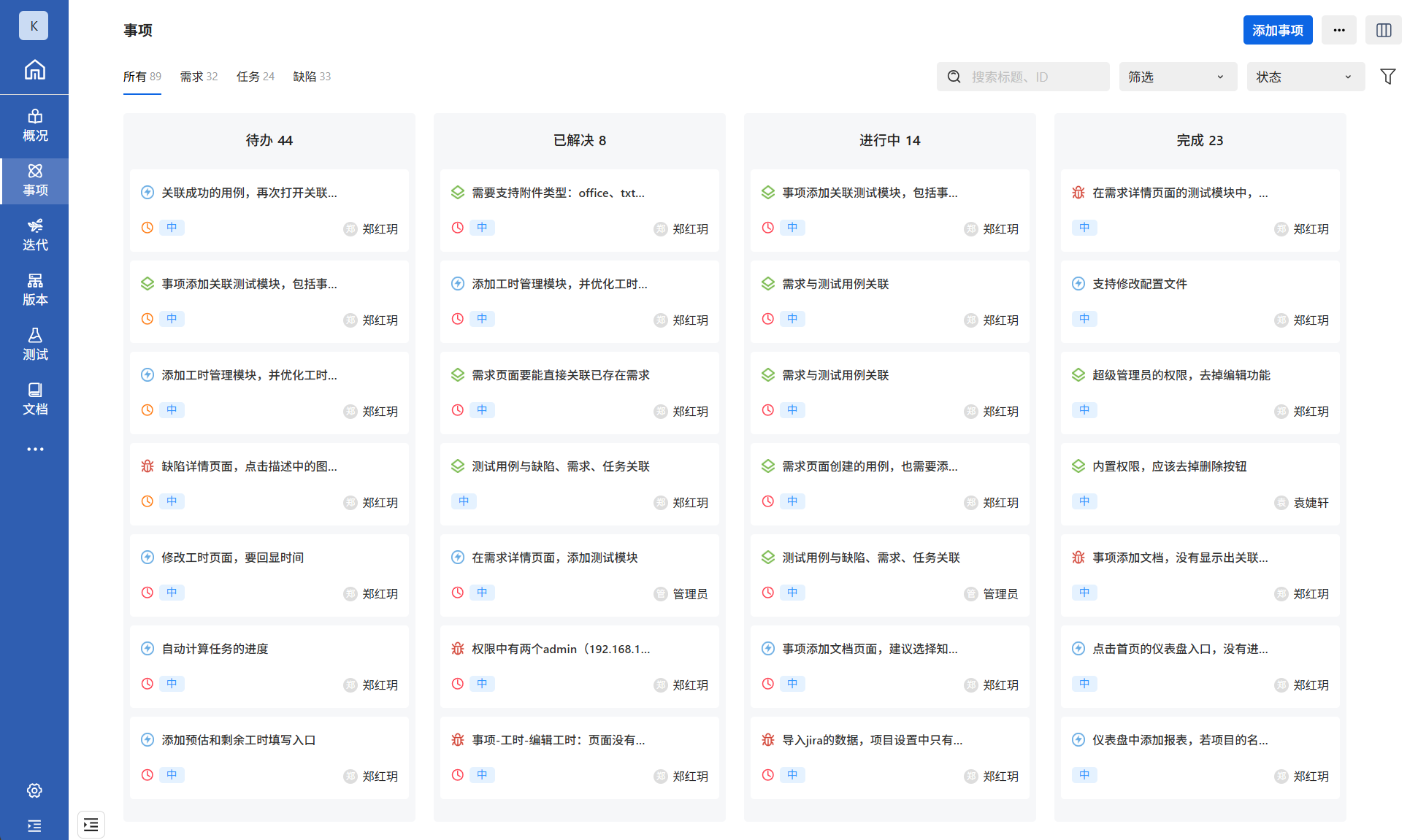Switch to the 需求 tab
The height and width of the screenshot is (840, 1418).
pyautogui.click(x=199, y=77)
